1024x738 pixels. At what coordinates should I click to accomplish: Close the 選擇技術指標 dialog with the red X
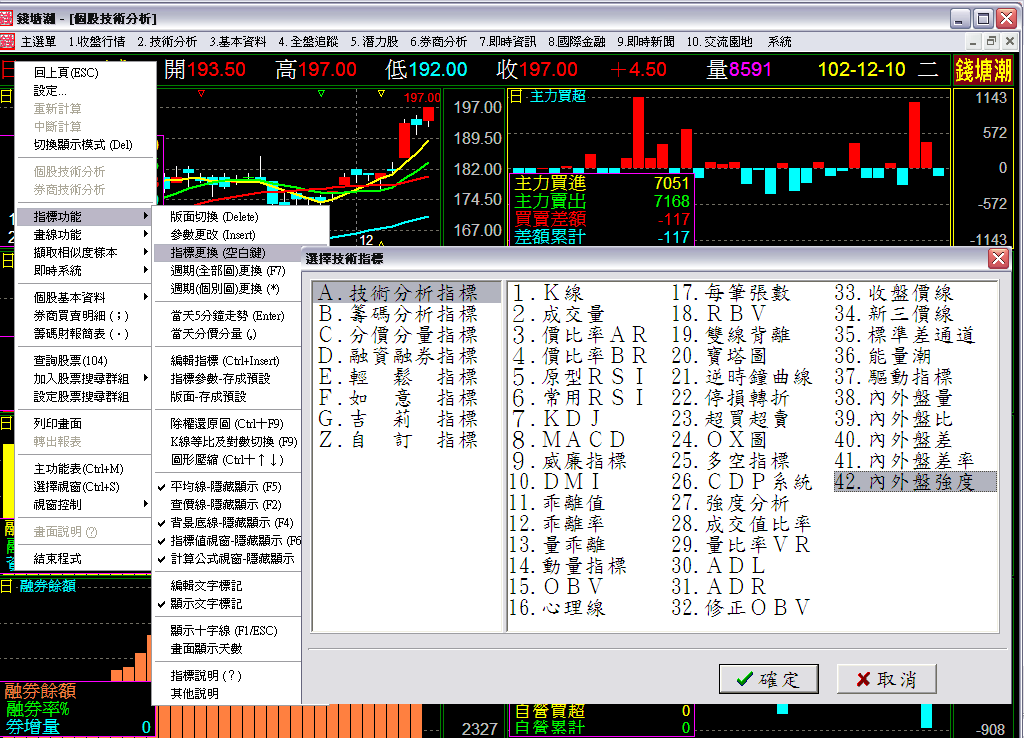(998, 259)
